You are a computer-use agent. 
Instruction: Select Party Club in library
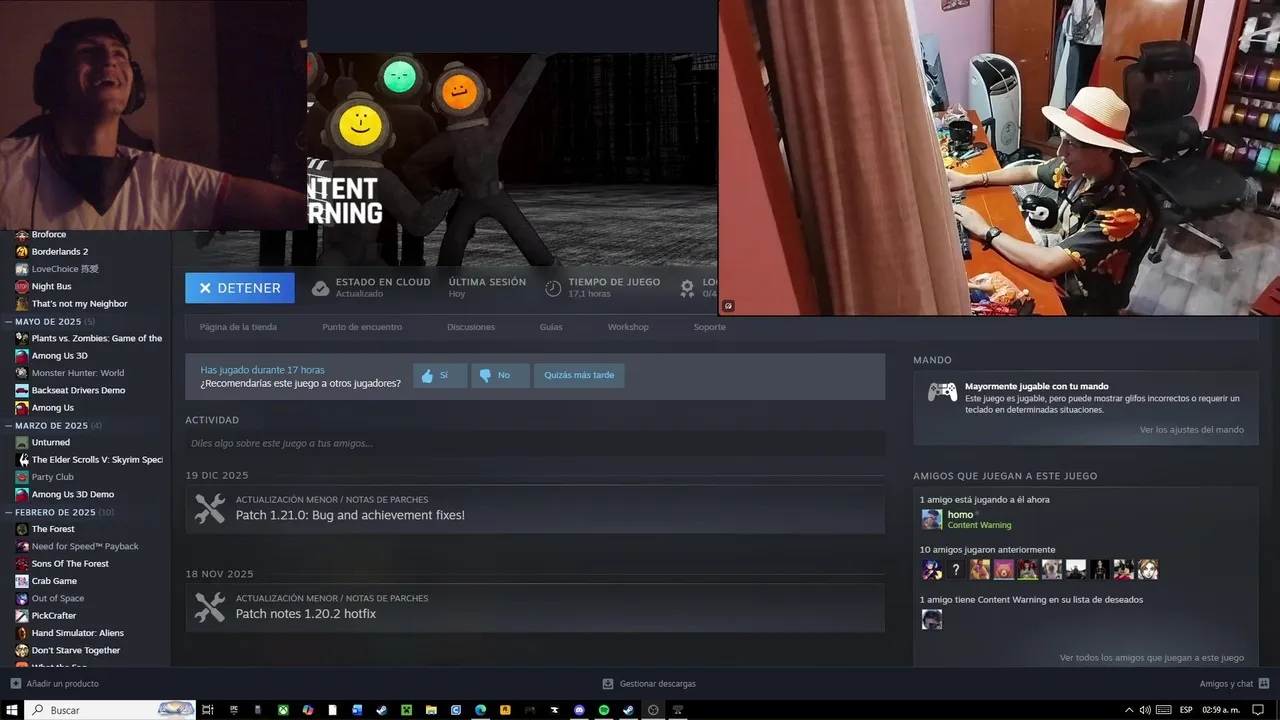point(53,477)
